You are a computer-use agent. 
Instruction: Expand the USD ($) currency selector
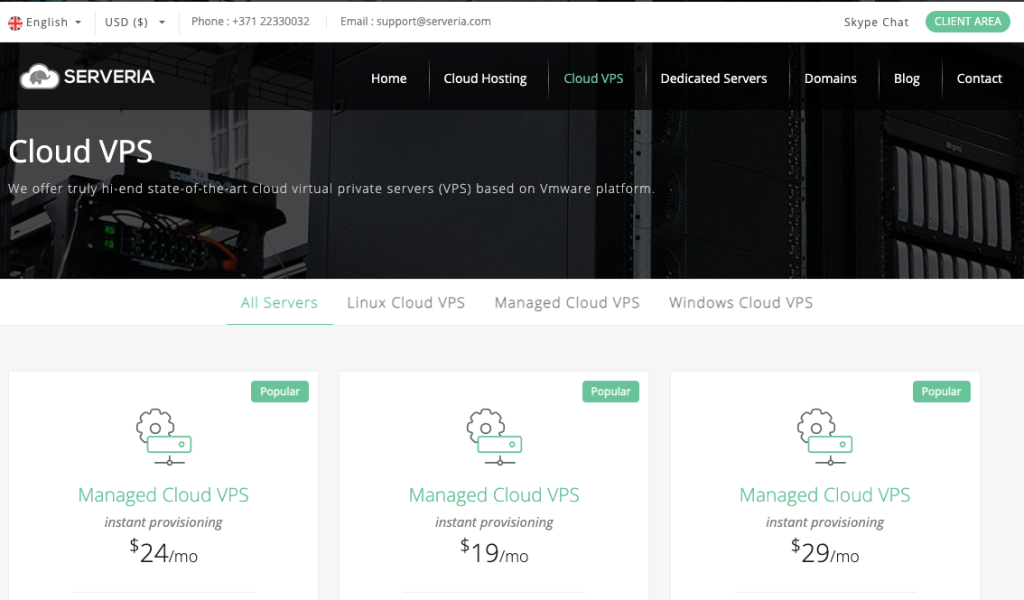[135, 22]
